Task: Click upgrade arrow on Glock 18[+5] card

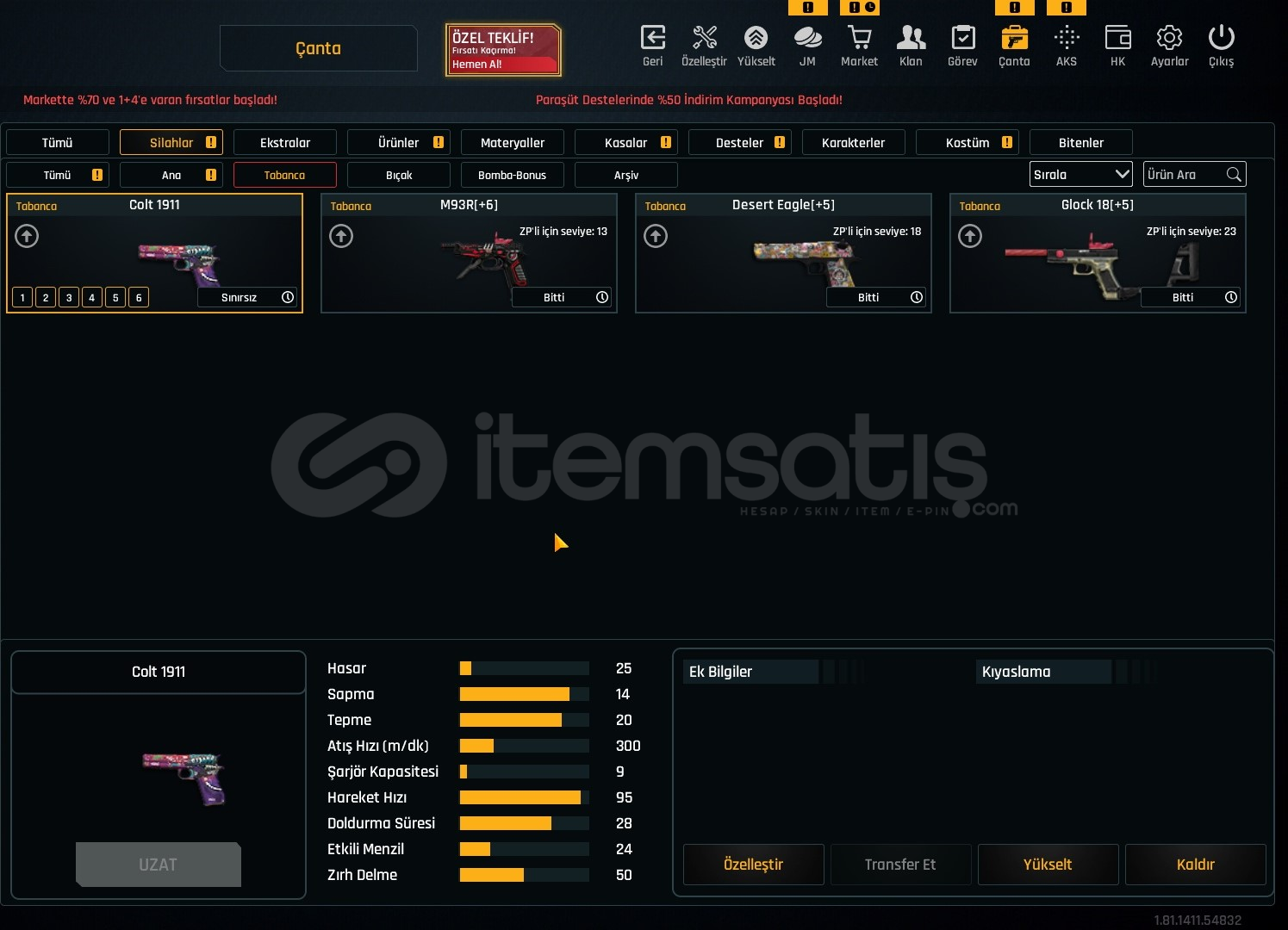Action: point(970,236)
